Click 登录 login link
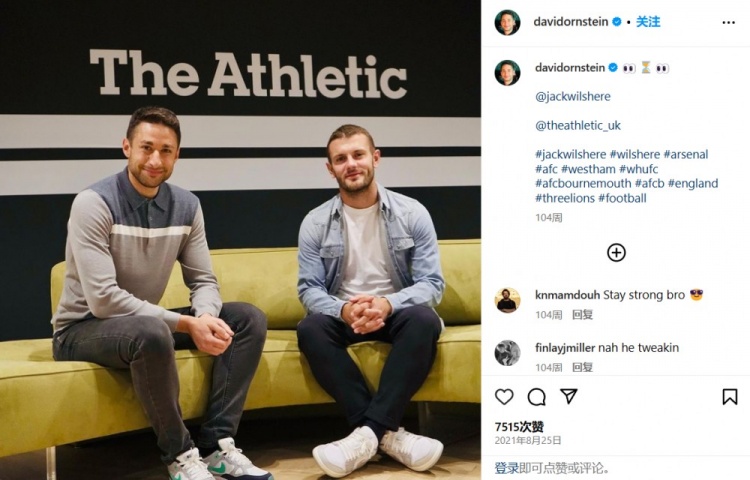 point(507,468)
